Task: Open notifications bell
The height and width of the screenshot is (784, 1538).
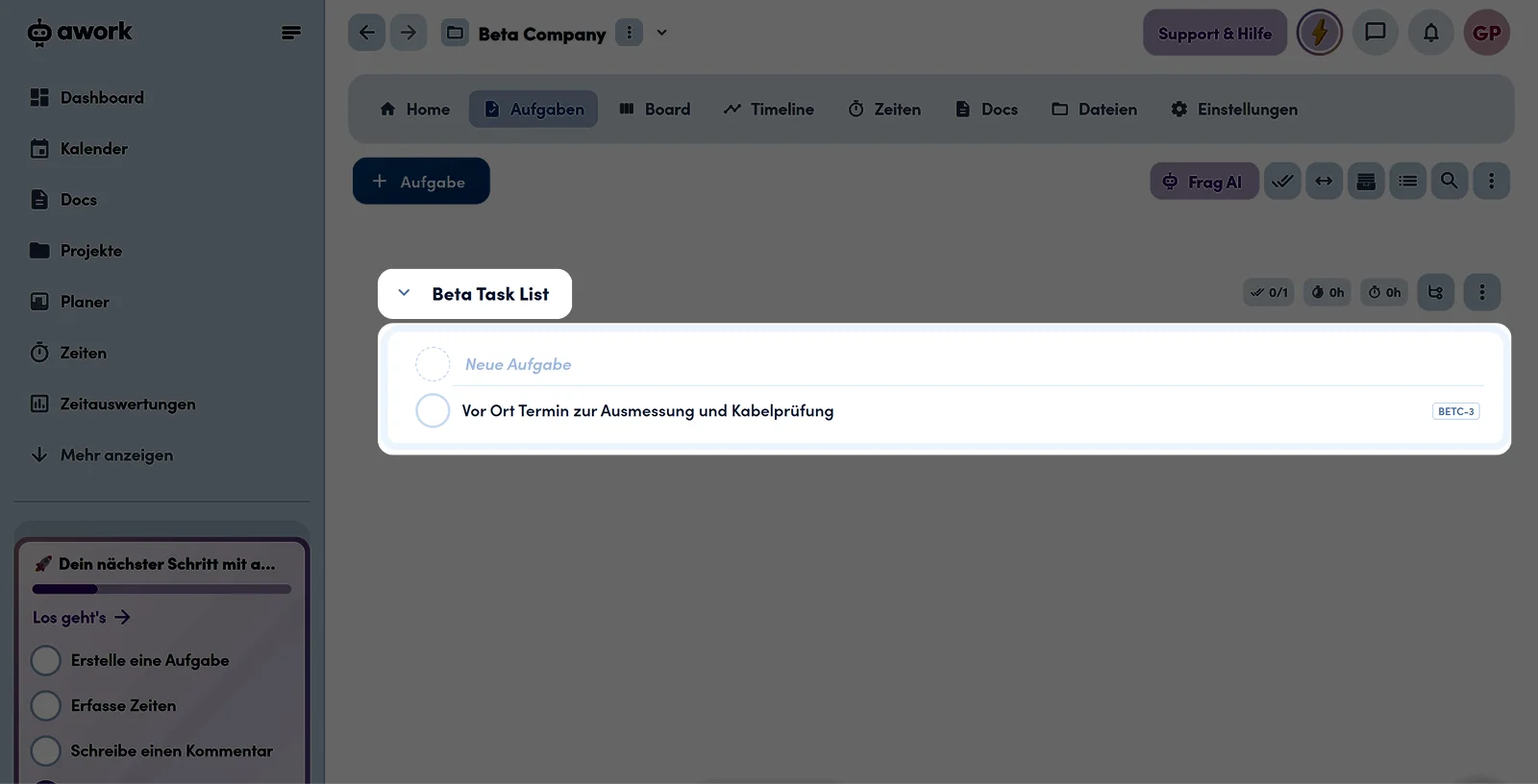Action: click(x=1431, y=33)
